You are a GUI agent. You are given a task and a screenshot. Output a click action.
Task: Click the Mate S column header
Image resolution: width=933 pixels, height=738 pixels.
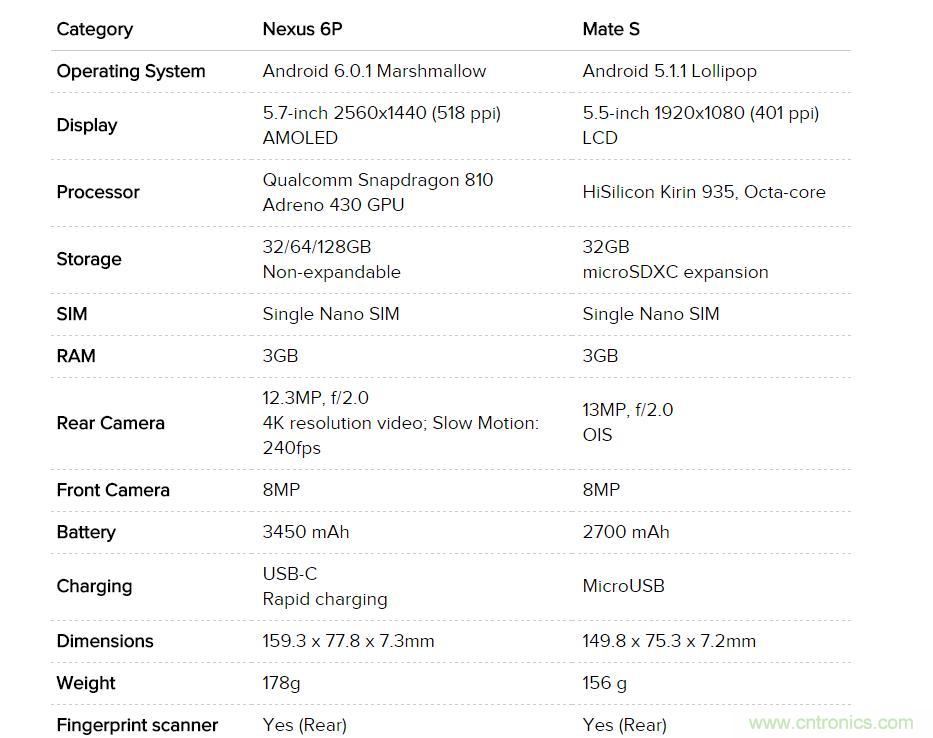(611, 29)
